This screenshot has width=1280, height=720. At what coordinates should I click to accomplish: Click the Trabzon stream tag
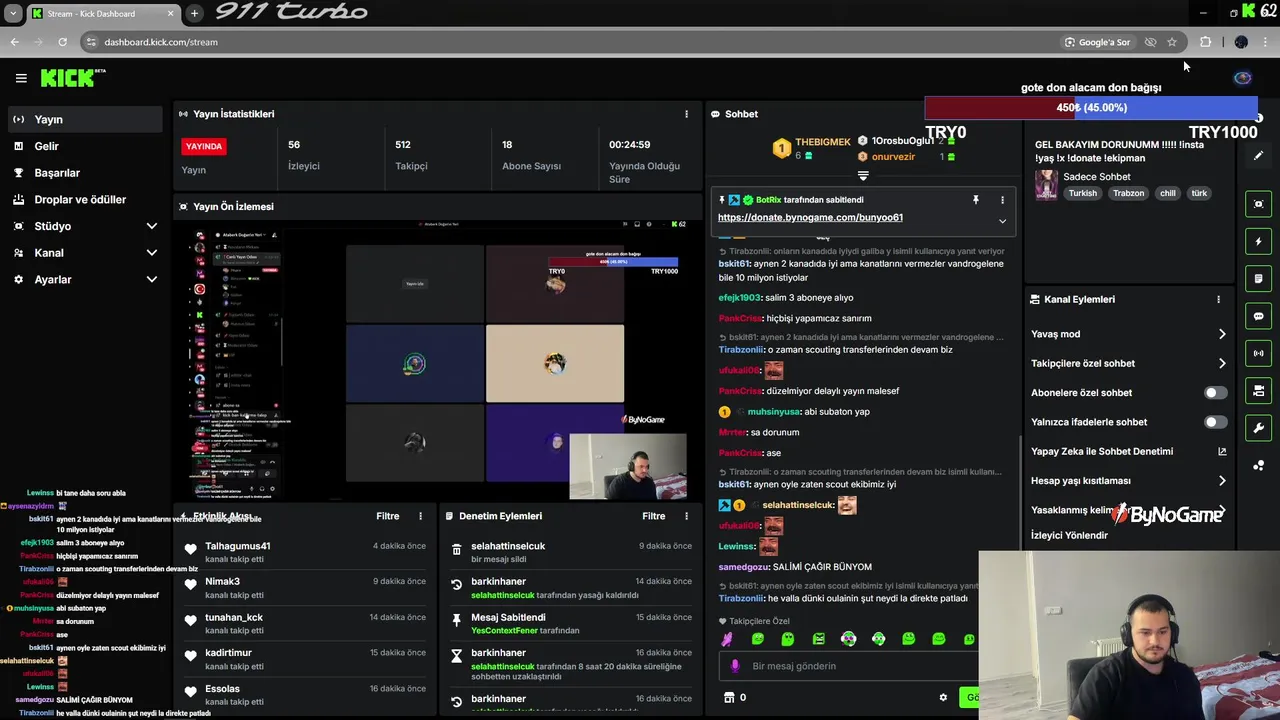pyautogui.click(x=1128, y=193)
